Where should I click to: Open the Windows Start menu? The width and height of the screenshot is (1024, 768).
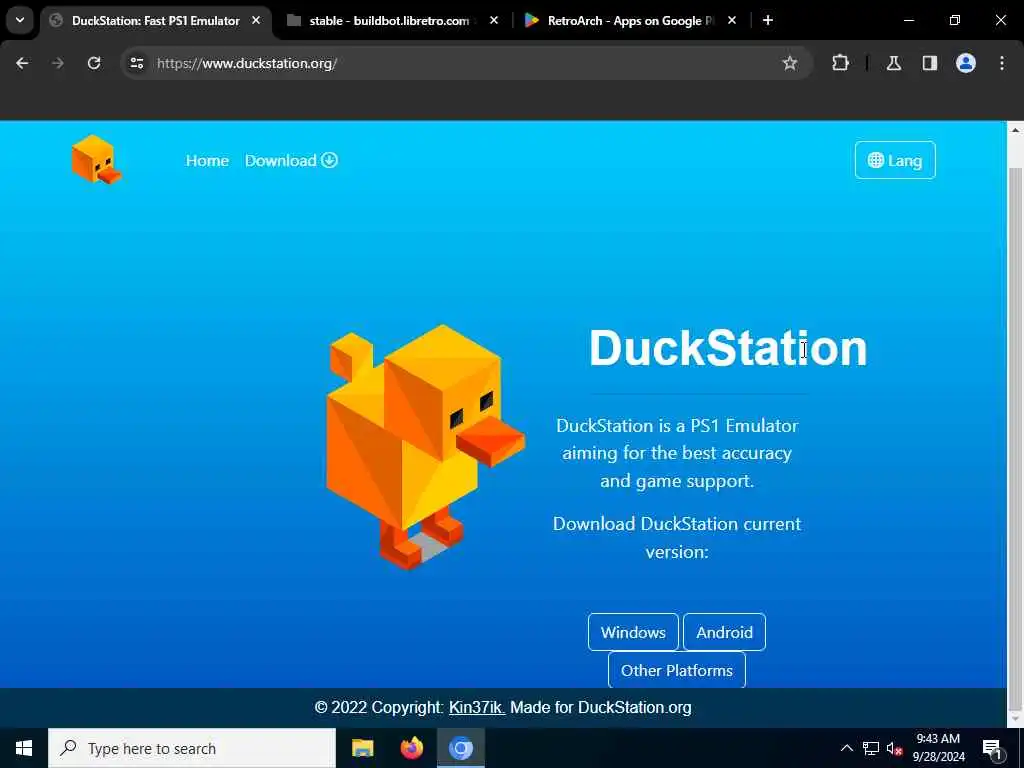point(24,748)
